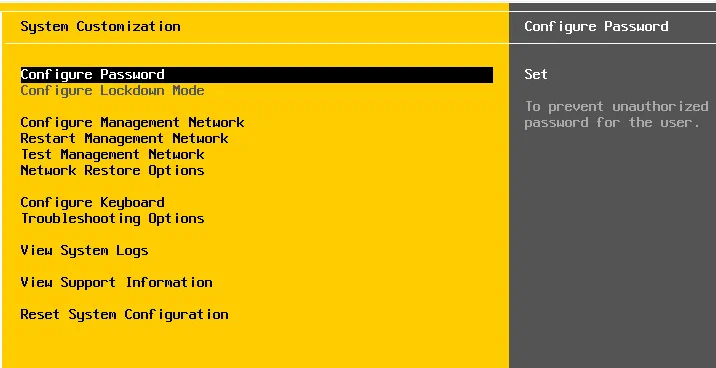The width and height of the screenshot is (716, 368).
Task: Choose Reset System Configuration
Action: 124,314
